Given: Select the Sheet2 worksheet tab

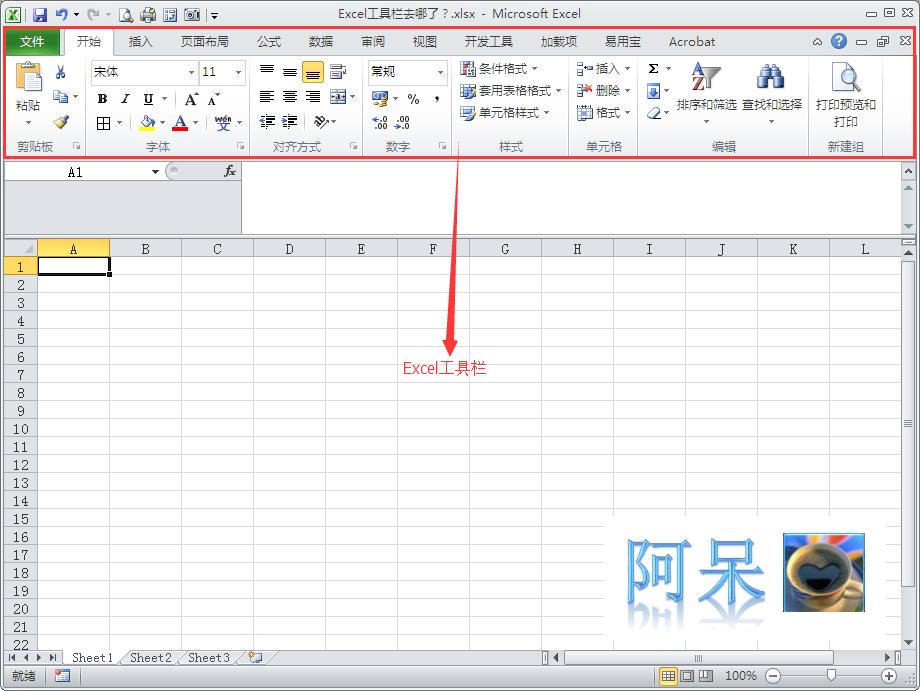Looking at the screenshot, I should 149,658.
